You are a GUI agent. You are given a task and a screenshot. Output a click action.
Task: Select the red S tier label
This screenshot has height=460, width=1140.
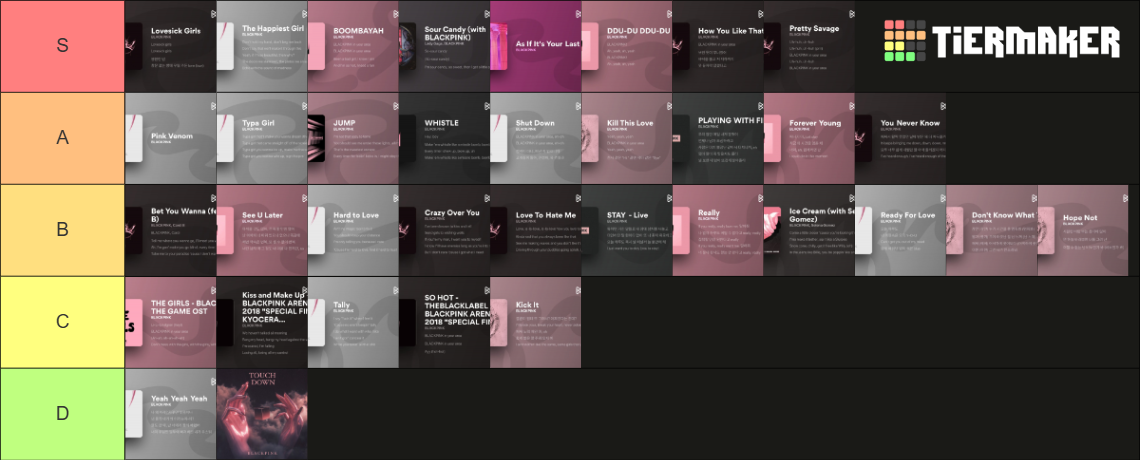pos(63,46)
